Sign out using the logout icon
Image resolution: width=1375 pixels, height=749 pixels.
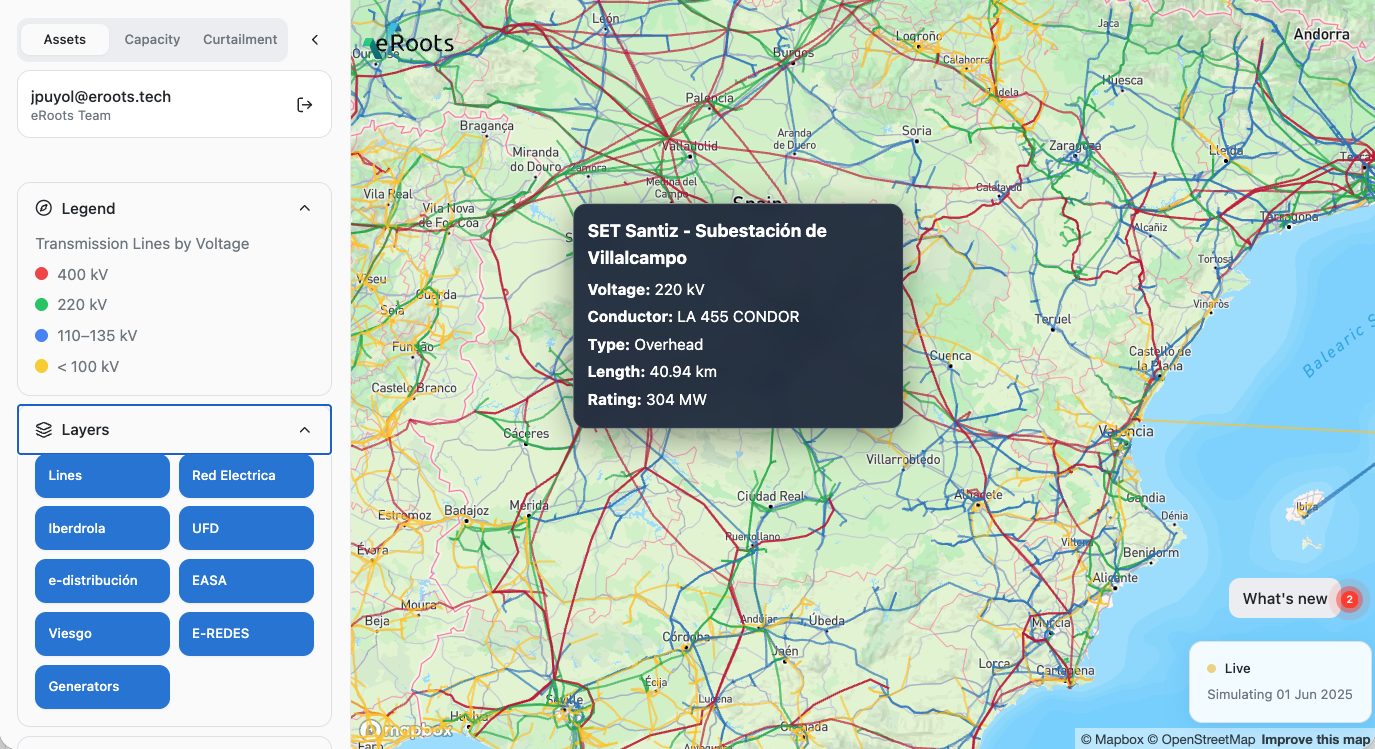click(x=304, y=104)
